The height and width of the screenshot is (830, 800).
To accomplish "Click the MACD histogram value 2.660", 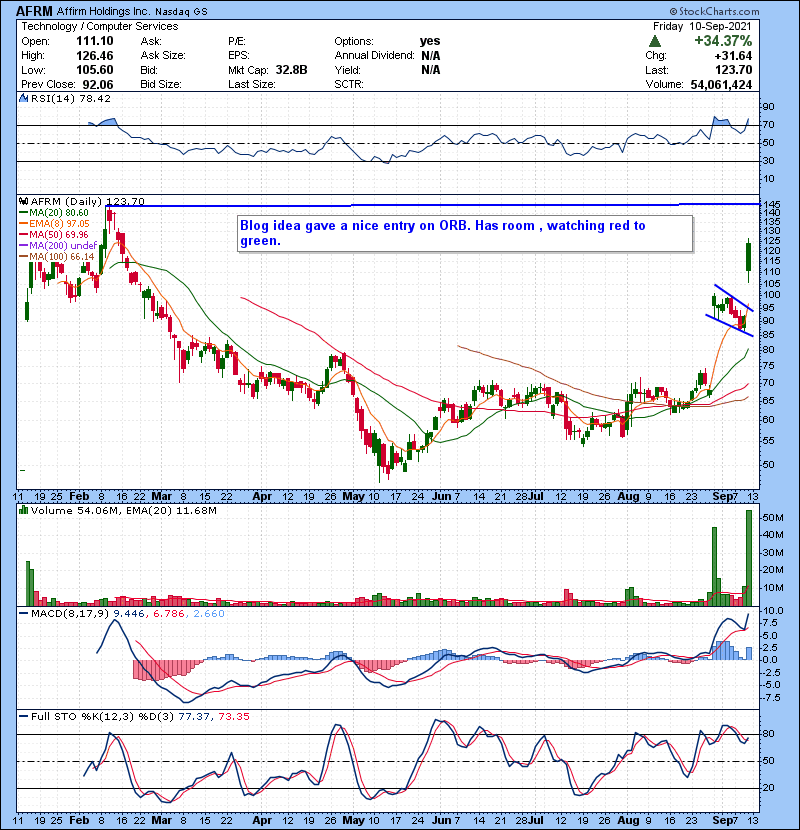I will pos(209,614).
